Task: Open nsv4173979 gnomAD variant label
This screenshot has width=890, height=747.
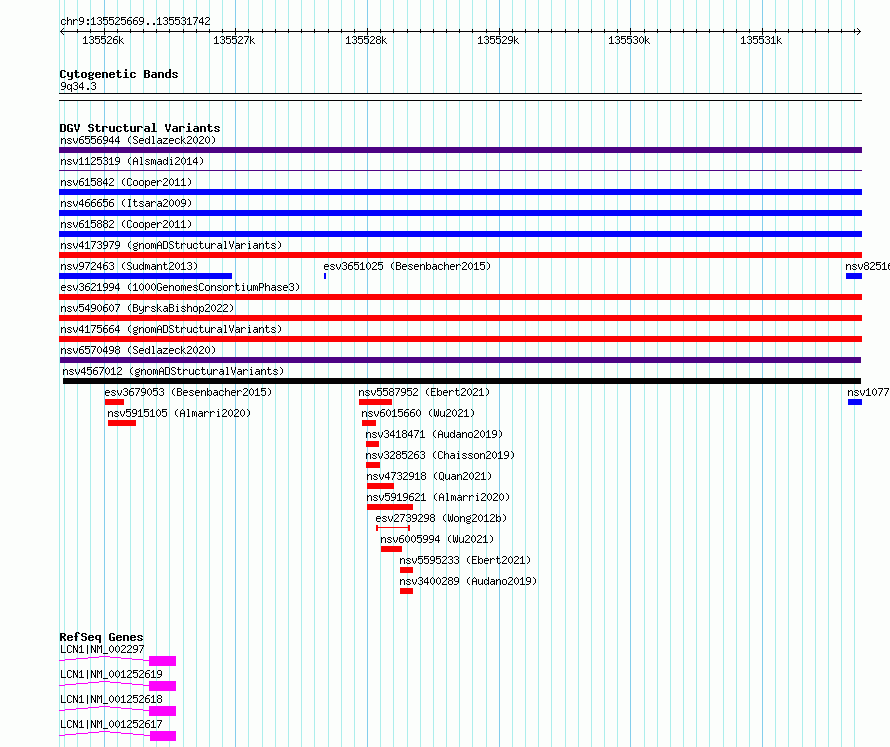Action: 171,245
